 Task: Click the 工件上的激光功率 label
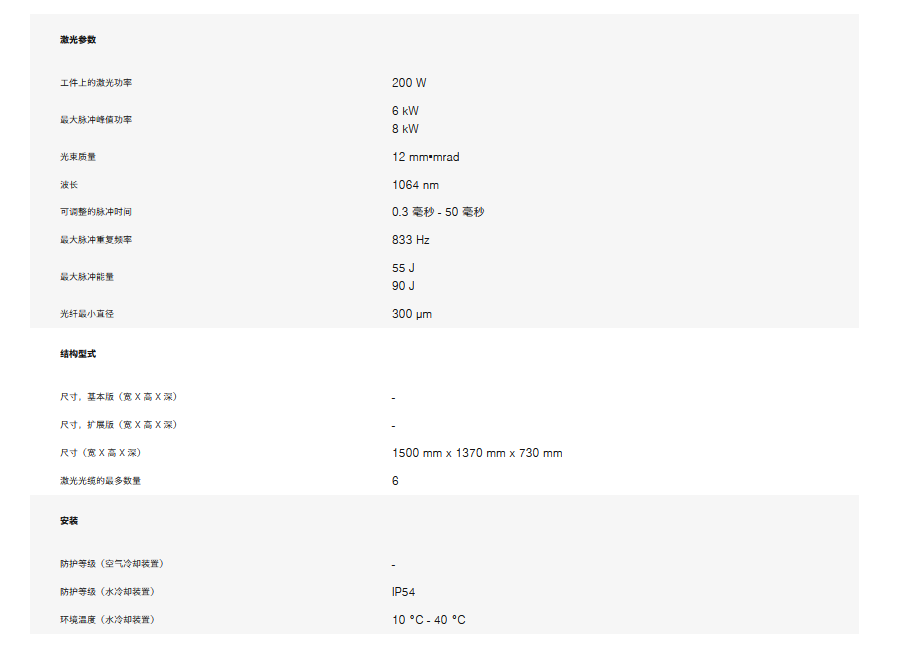[96, 83]
